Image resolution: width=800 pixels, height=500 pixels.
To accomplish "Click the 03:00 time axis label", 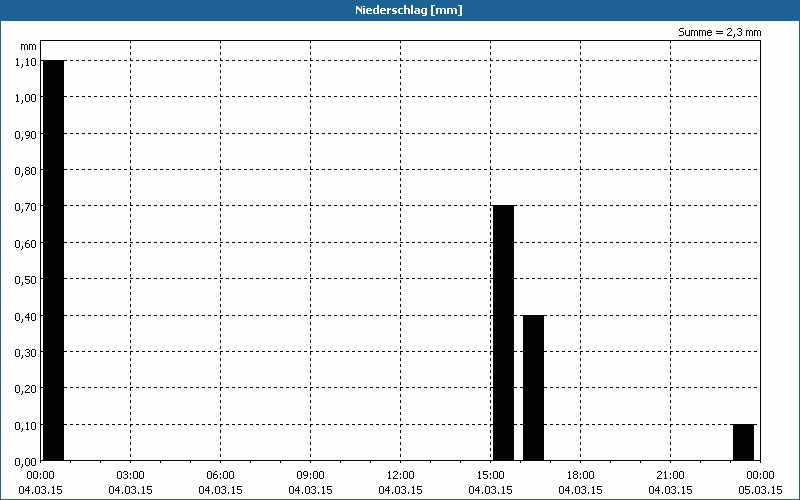I will point(131,476).
